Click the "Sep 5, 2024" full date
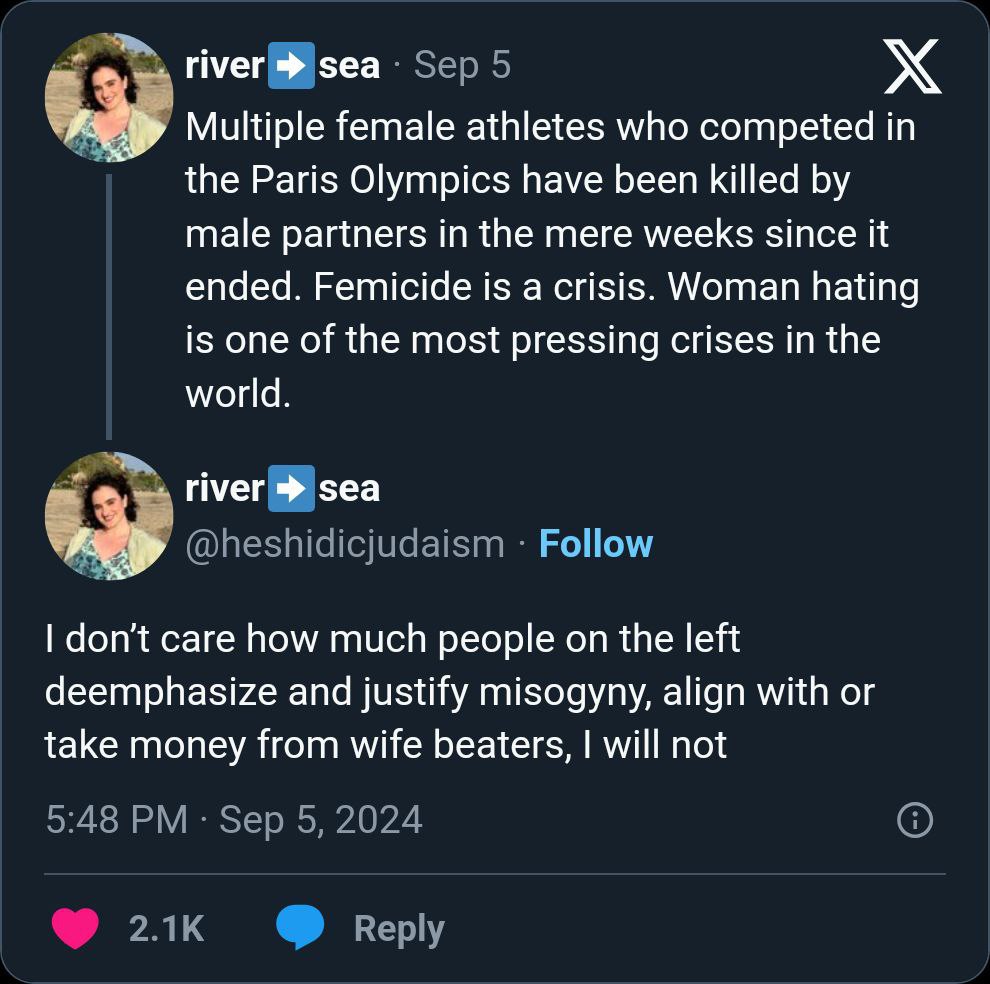 [320, 820]
